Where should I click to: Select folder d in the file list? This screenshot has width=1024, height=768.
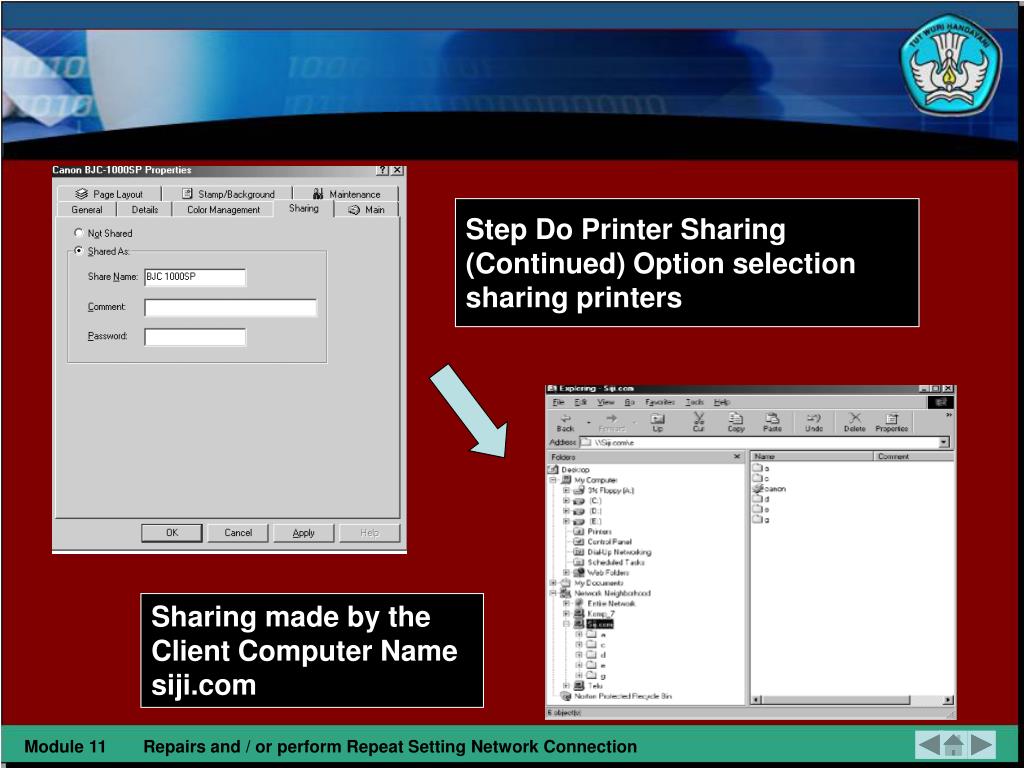761,499
